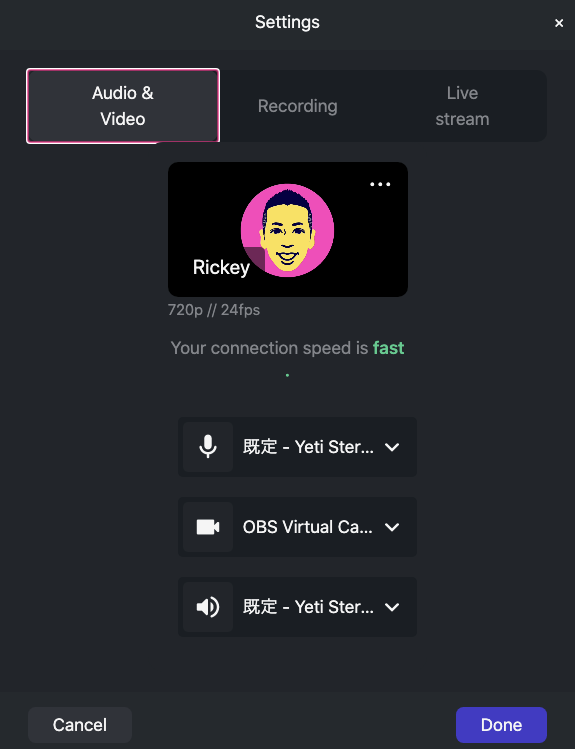
Task: Select the Audio & Video tab
Action: [x=123, y=106]
